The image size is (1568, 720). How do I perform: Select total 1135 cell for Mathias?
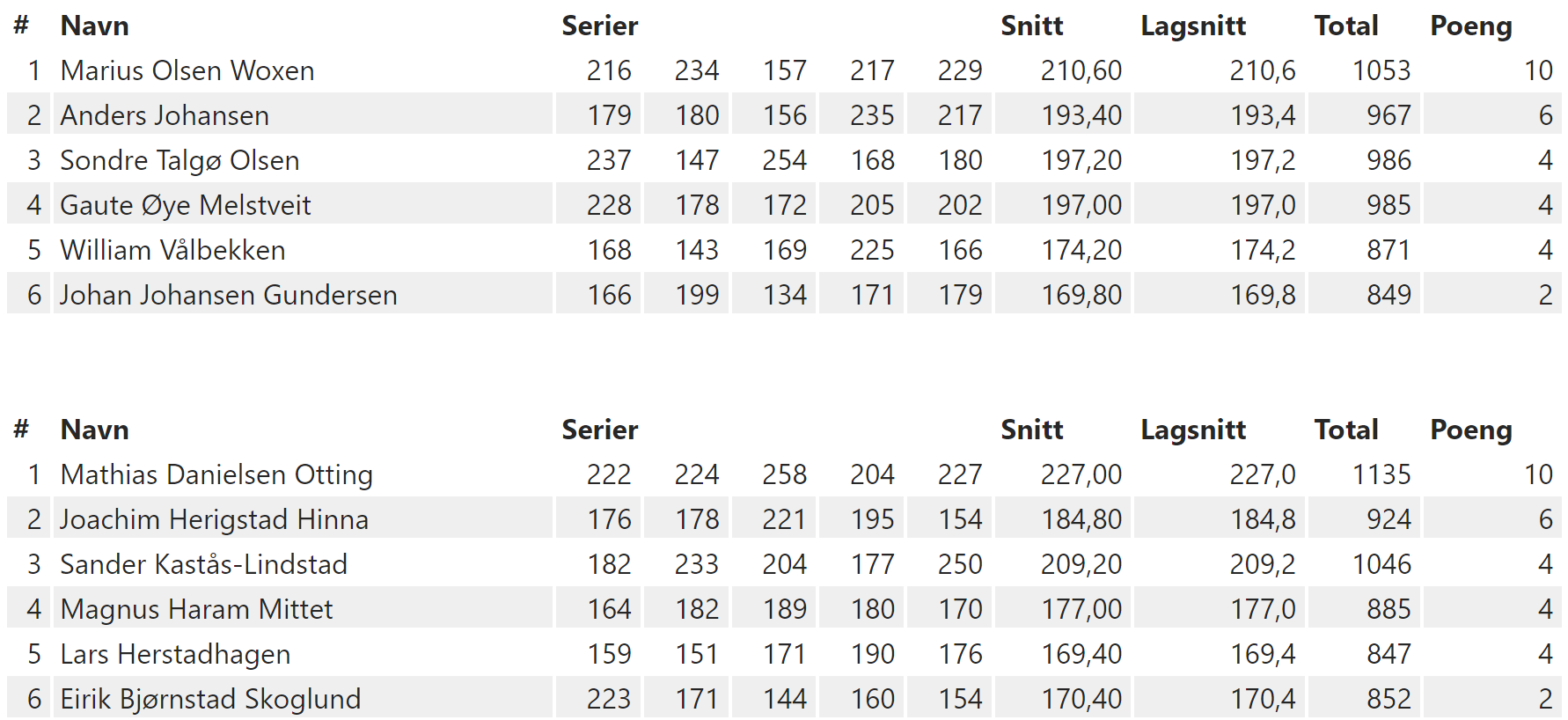click(x=1381, y=474)
